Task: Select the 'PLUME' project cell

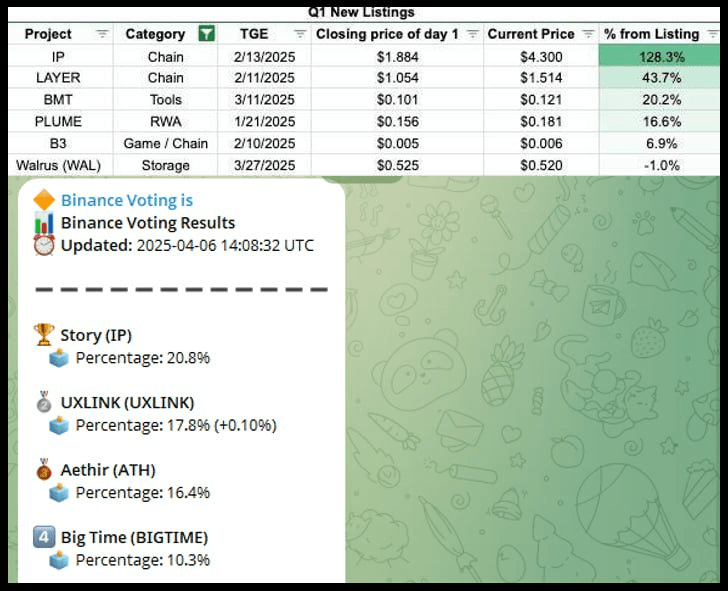Action: tap(61, 121)
